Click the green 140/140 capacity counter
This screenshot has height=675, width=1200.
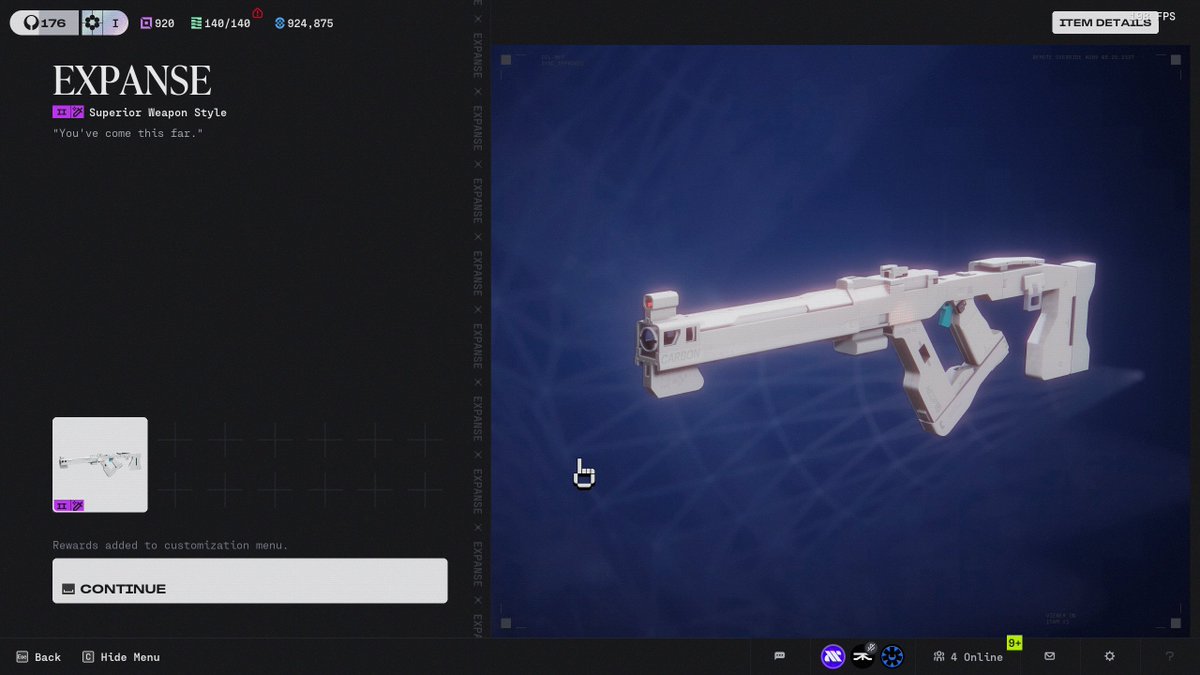coord(220,23)
